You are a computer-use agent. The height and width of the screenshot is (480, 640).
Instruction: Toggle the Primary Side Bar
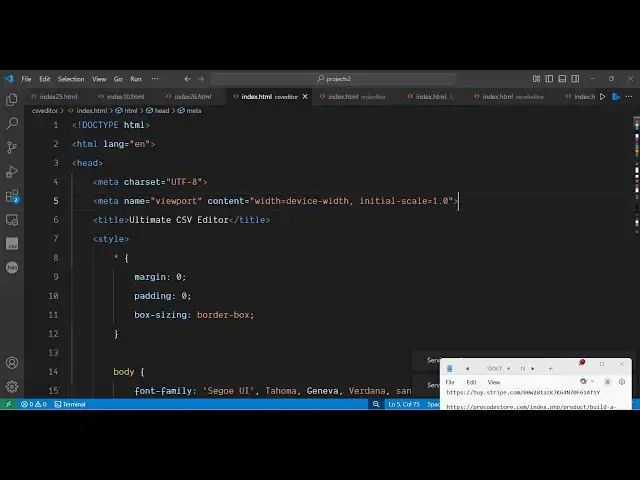pos(549,79)
